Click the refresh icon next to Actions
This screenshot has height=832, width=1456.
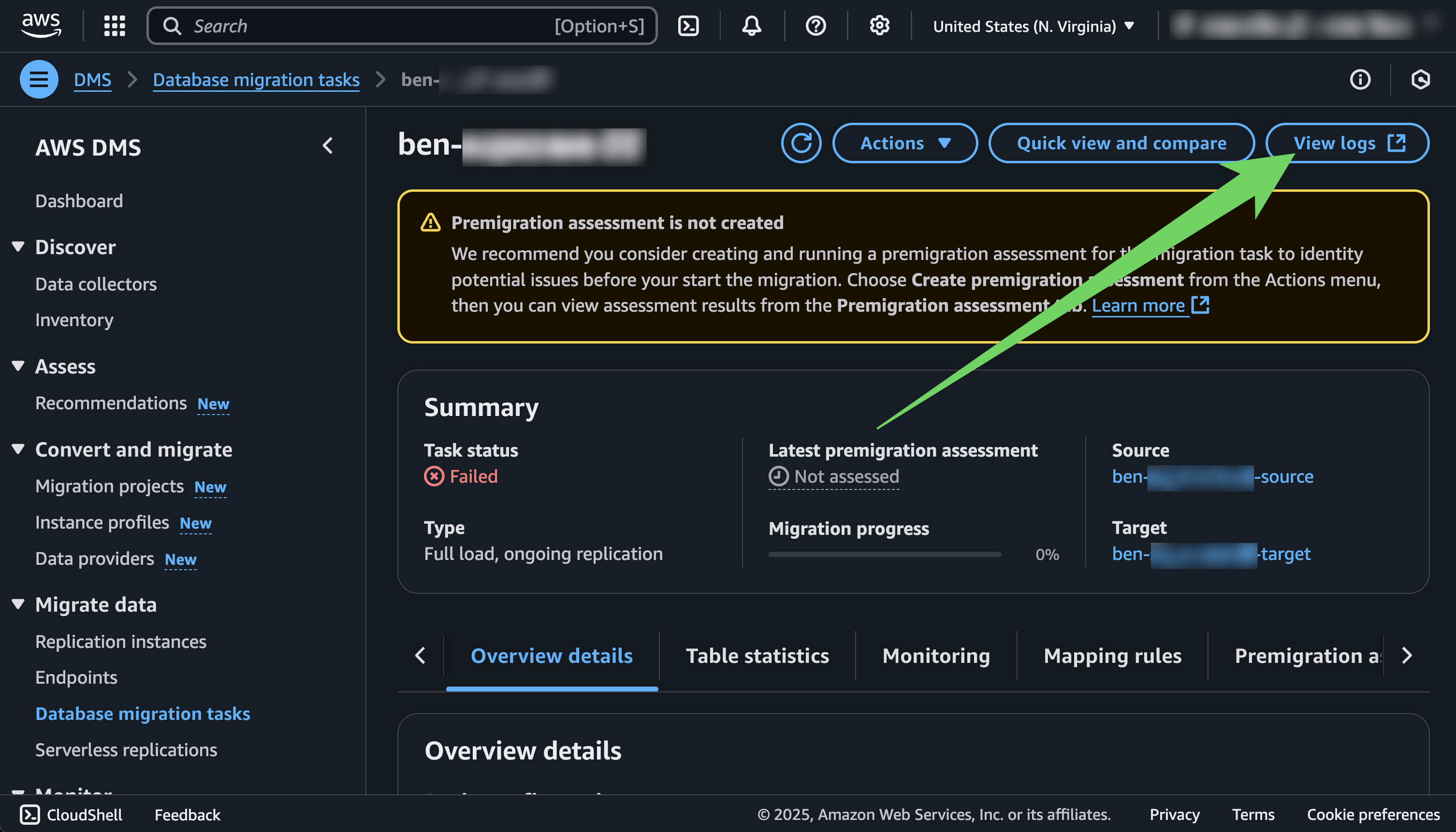tap(801, 143)
